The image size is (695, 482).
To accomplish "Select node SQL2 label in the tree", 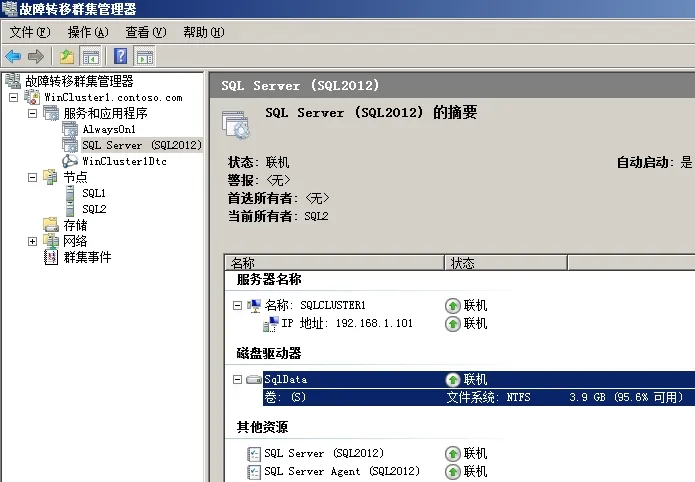I will (94, 209).
